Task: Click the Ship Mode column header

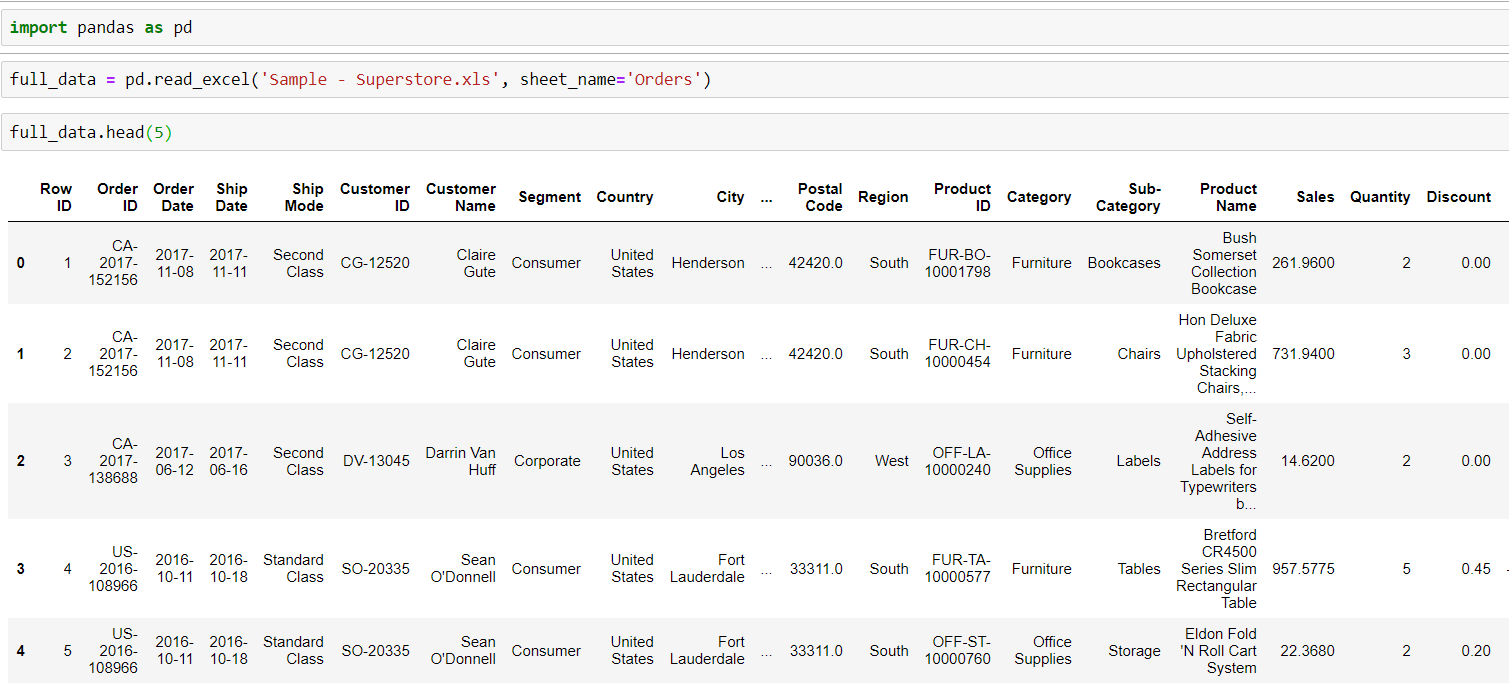Action: pyautogui.click(x=303, y=197)
